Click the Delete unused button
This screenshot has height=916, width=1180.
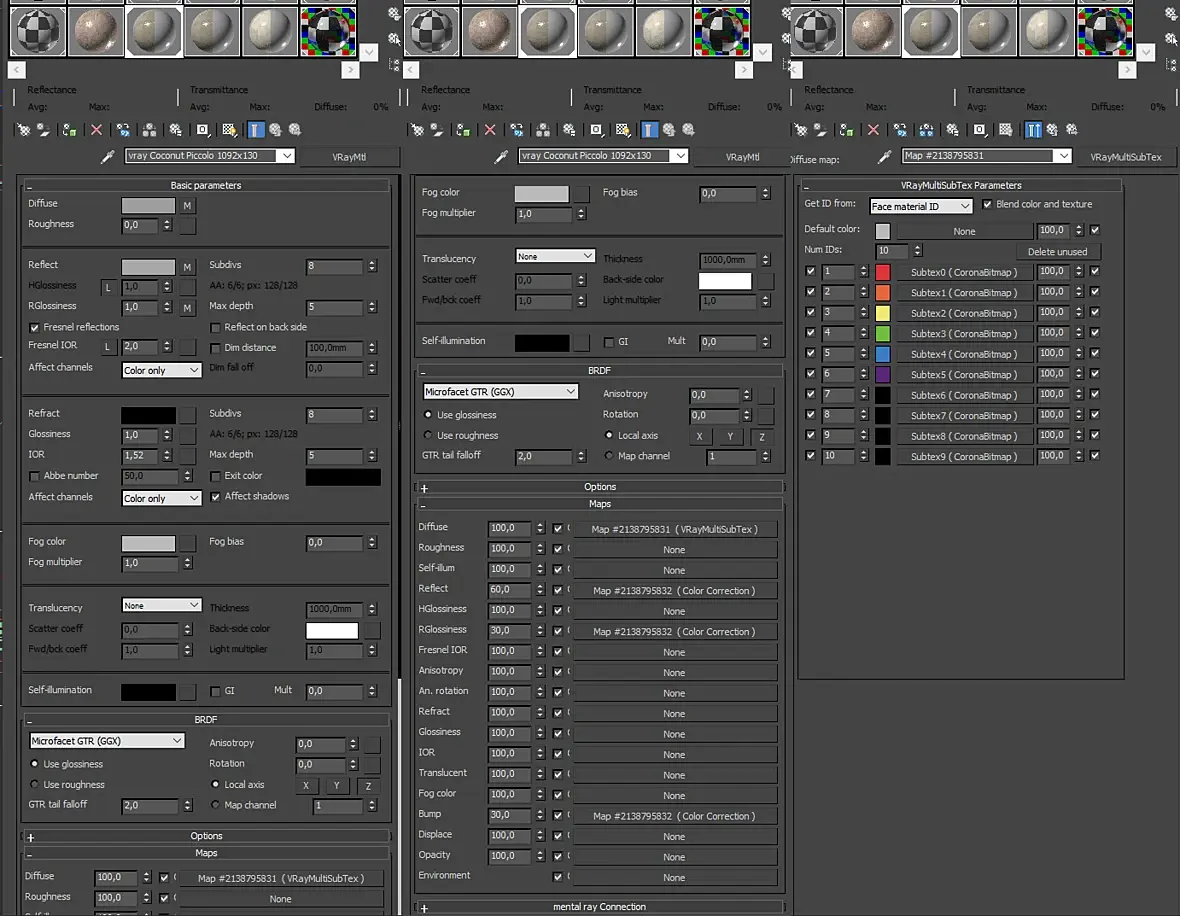tap(1057, 252)
